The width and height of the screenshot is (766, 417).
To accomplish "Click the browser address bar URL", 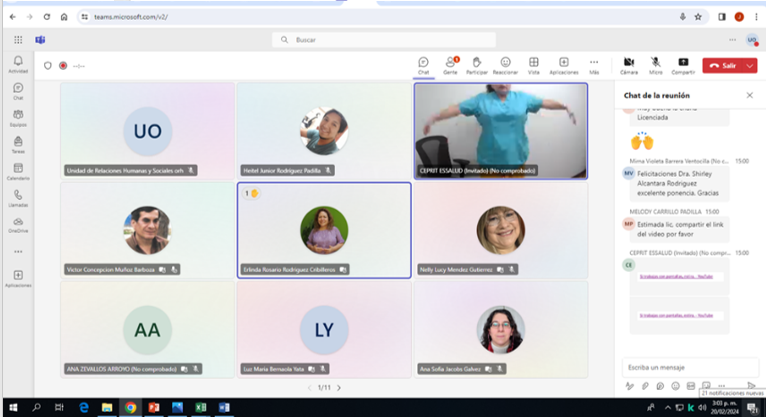I will coord(131,17).
